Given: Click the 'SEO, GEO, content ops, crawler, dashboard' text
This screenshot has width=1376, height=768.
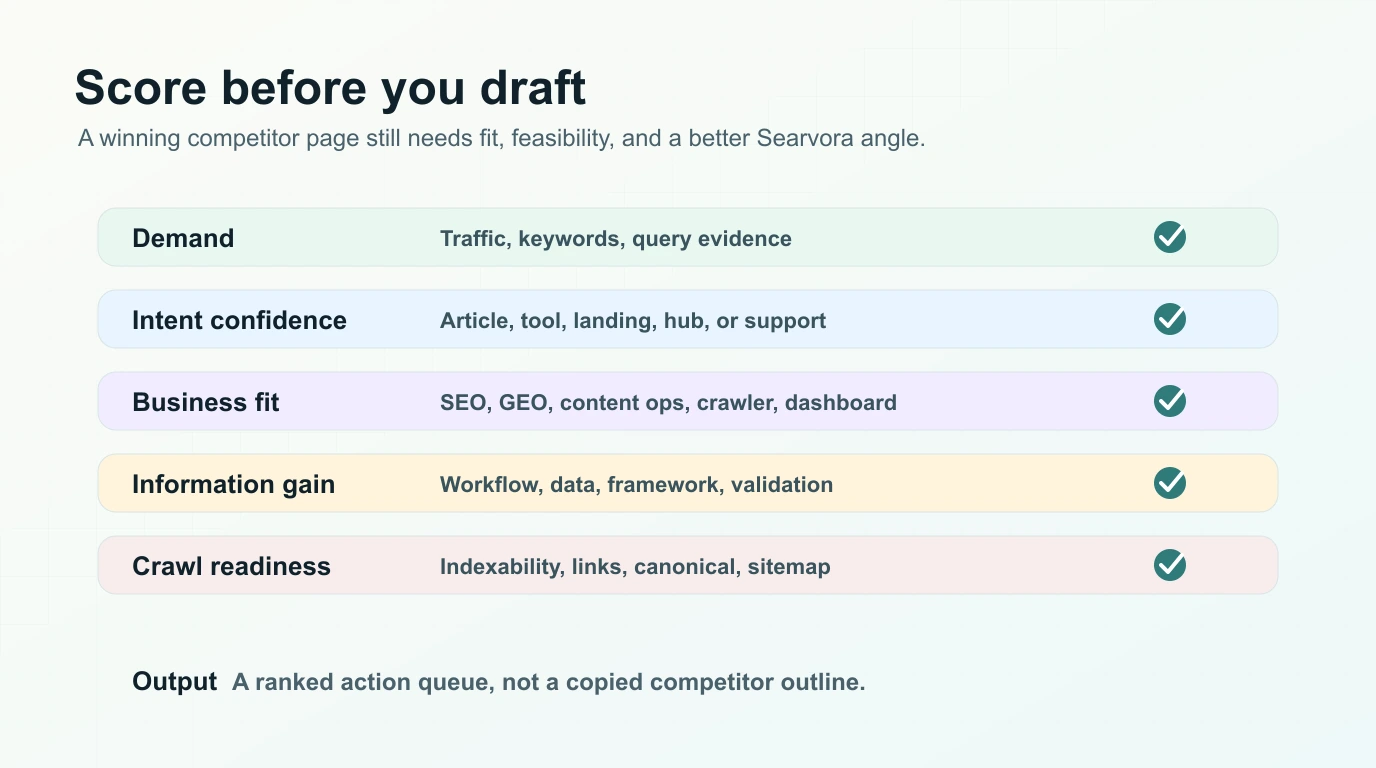Looking at the screenshot, I should [668, 402].
